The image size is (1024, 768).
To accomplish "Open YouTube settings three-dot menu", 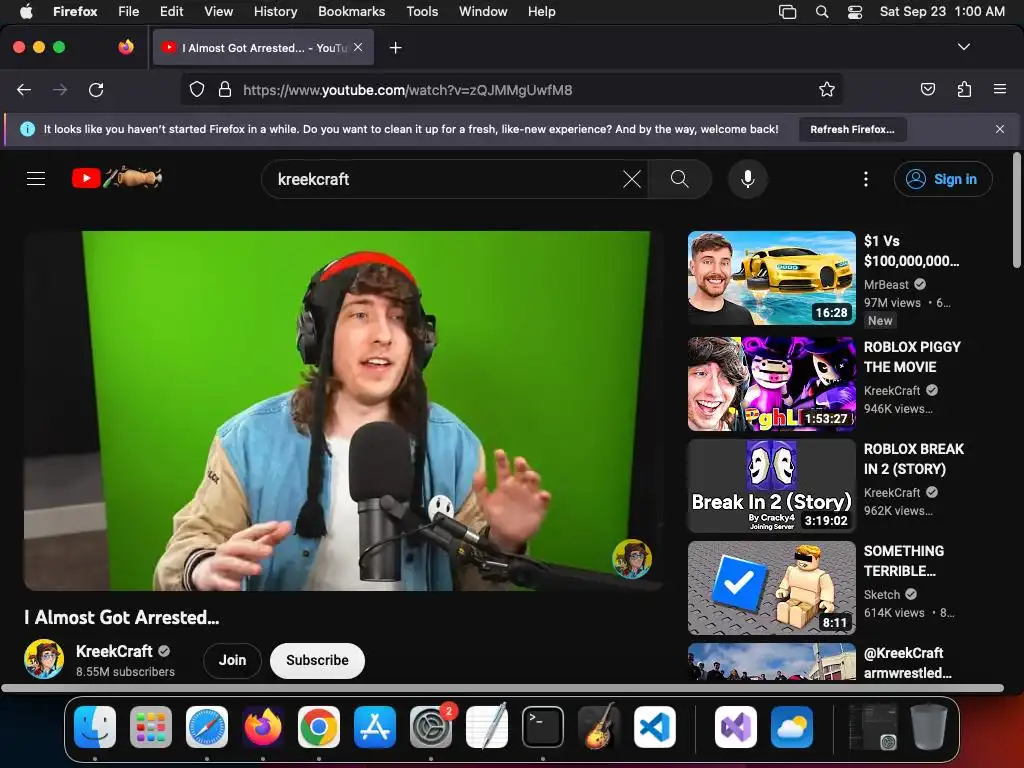I will tap(866, 179).
